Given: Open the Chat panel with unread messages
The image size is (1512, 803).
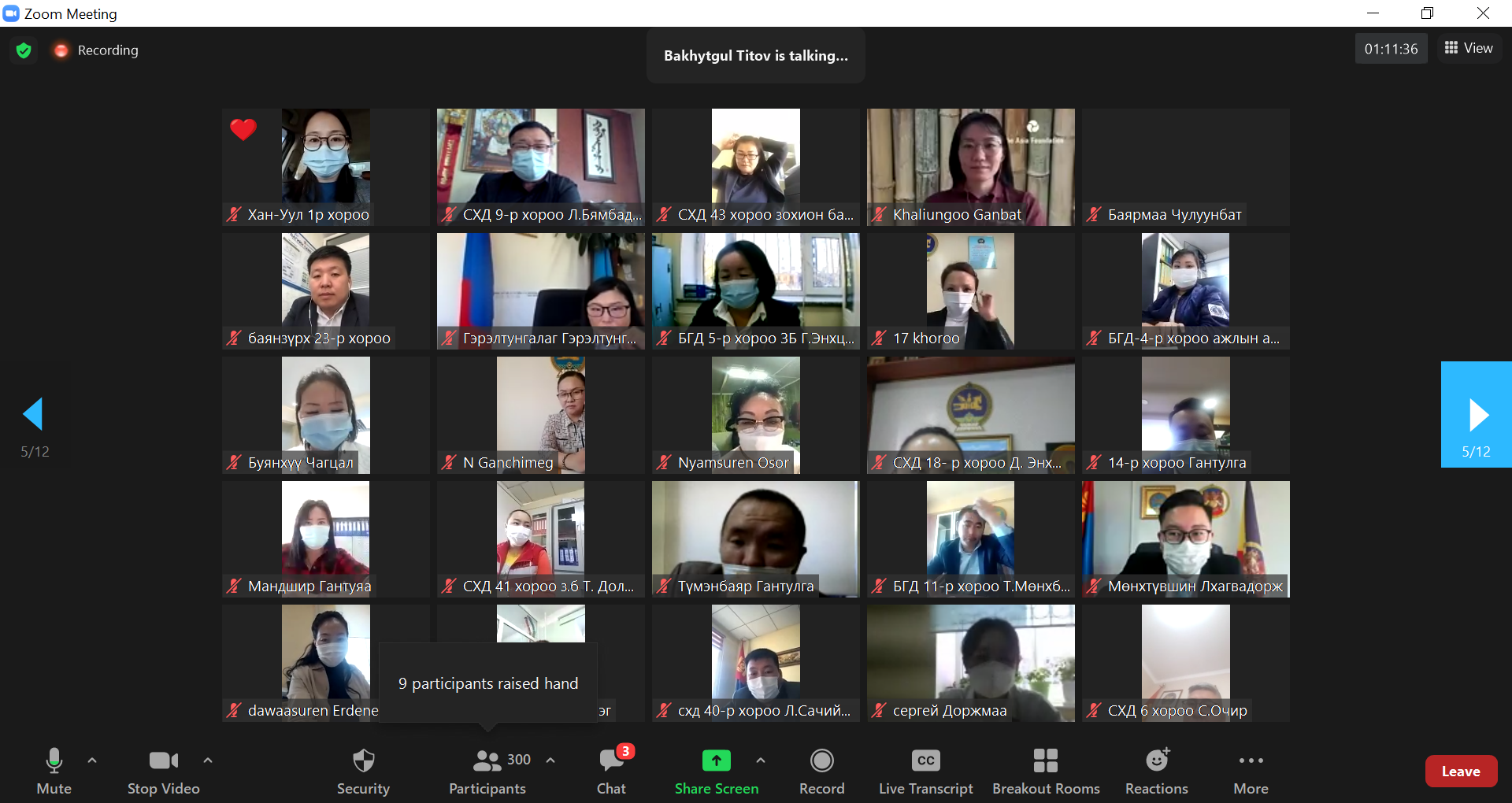Looking at the screenshot, I should (x=611, y=771).
